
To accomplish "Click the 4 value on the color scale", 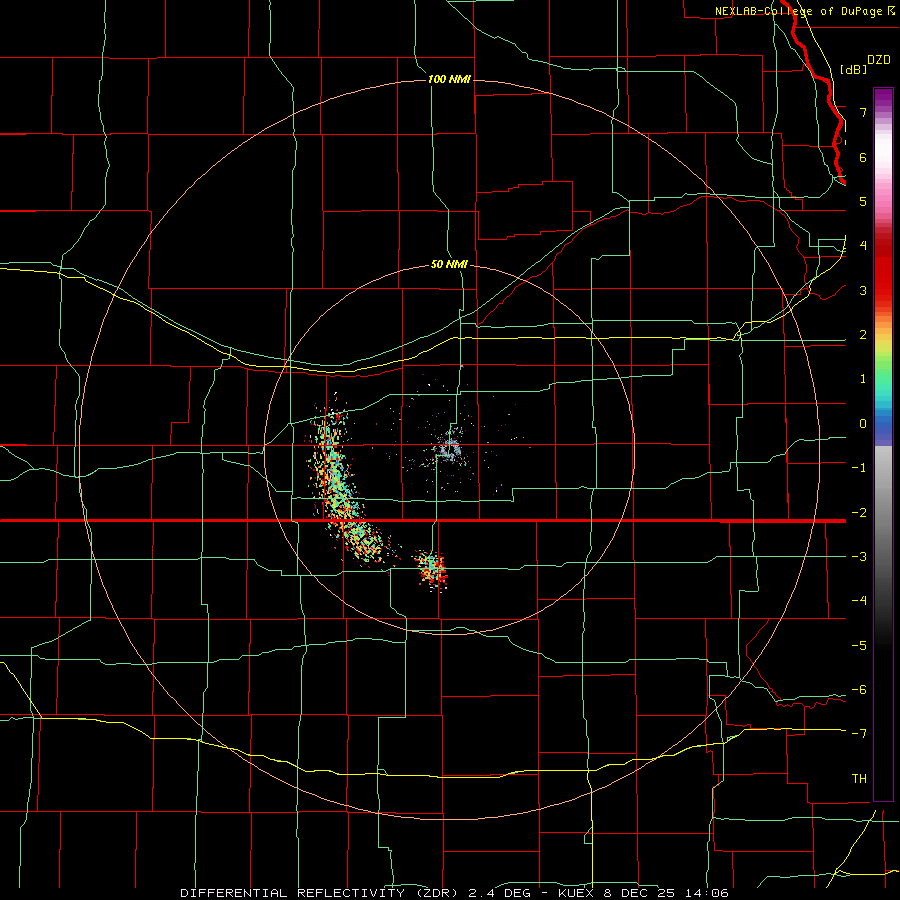I will [863, 246].
